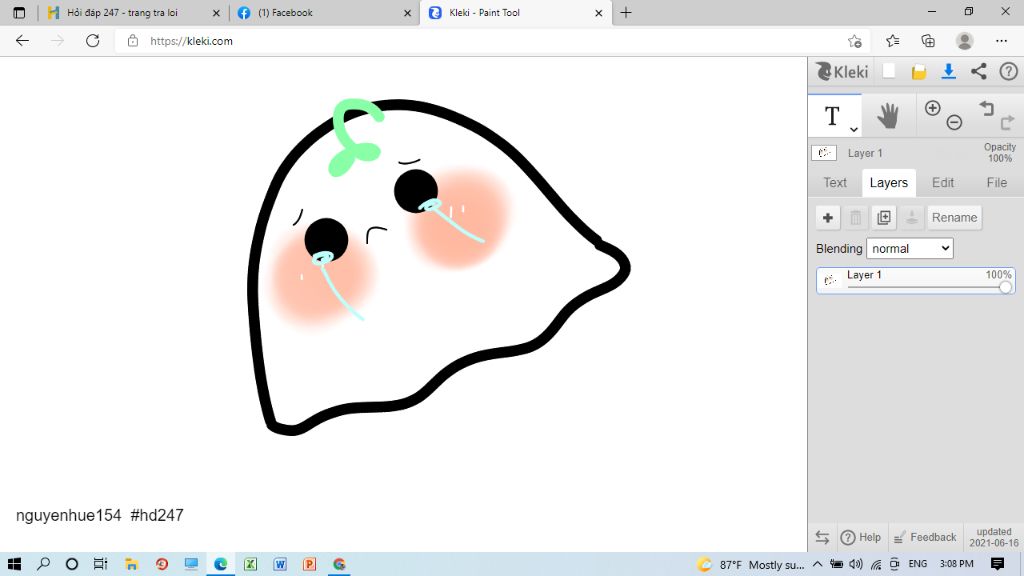Close the Hỏi đáp 247 tab

coord(216,12)
